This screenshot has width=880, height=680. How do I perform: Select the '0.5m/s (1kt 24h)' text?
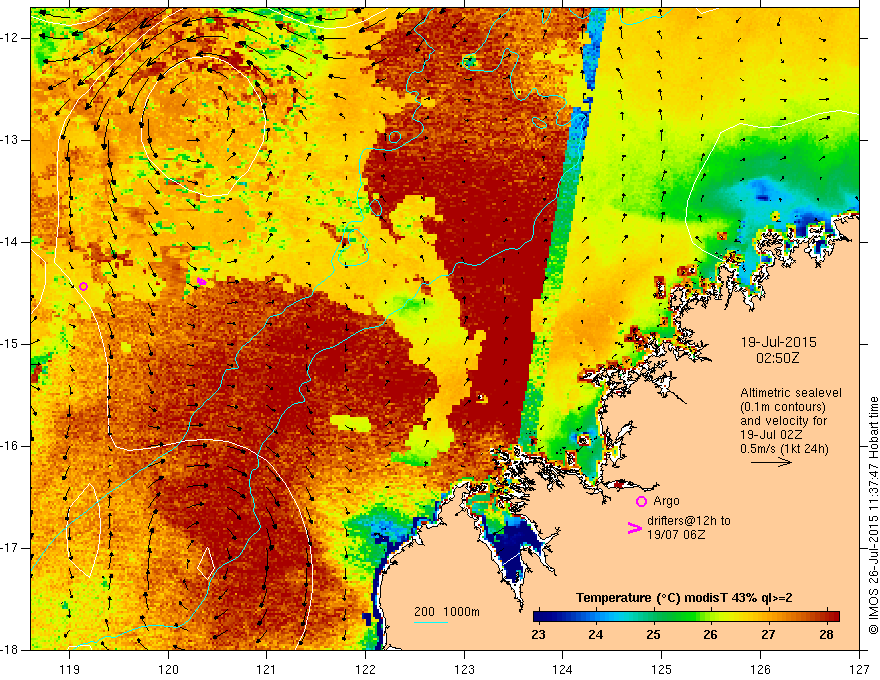click(x=784, y=449)
